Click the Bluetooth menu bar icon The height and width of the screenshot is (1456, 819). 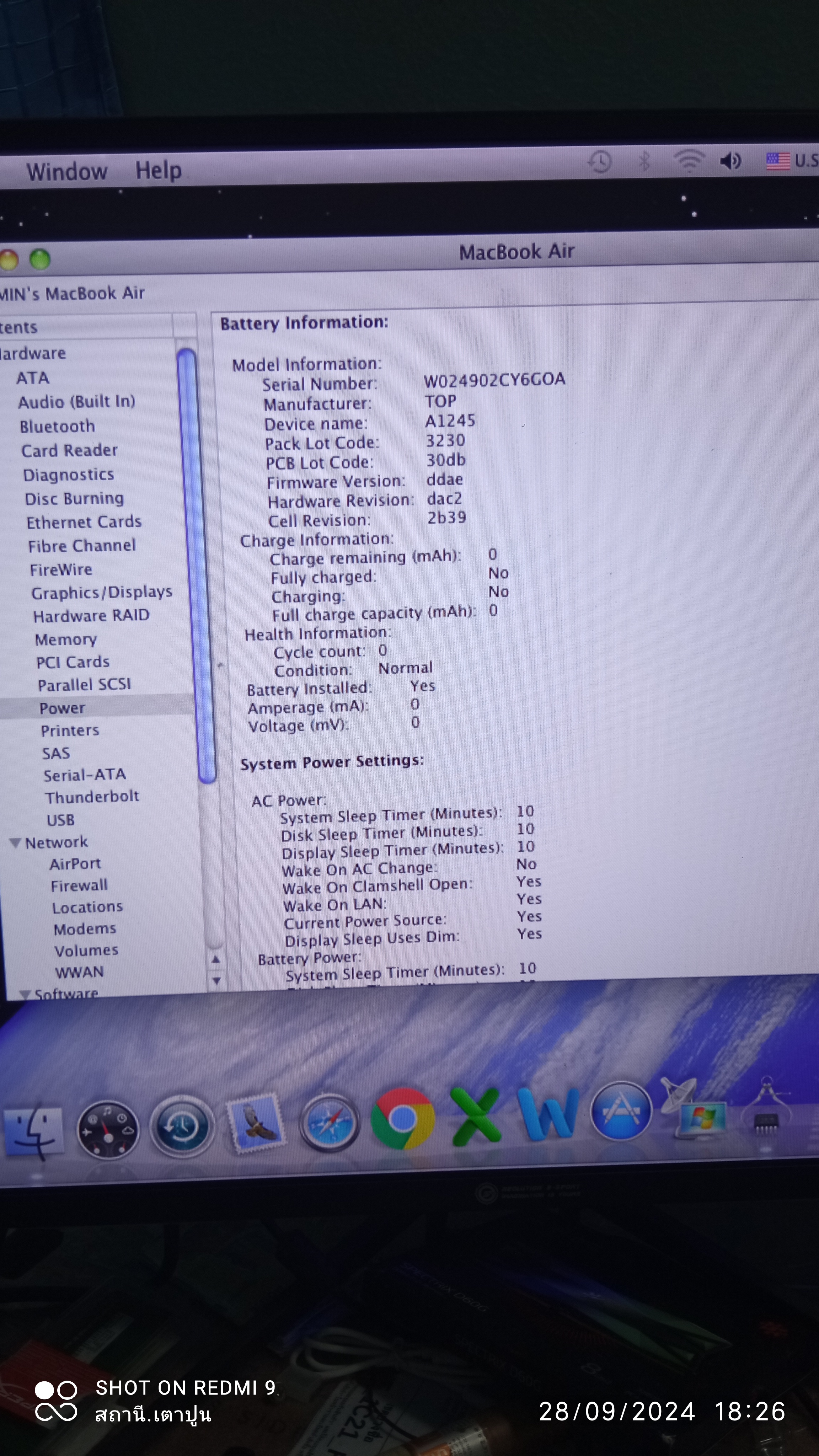coord(644,162)
